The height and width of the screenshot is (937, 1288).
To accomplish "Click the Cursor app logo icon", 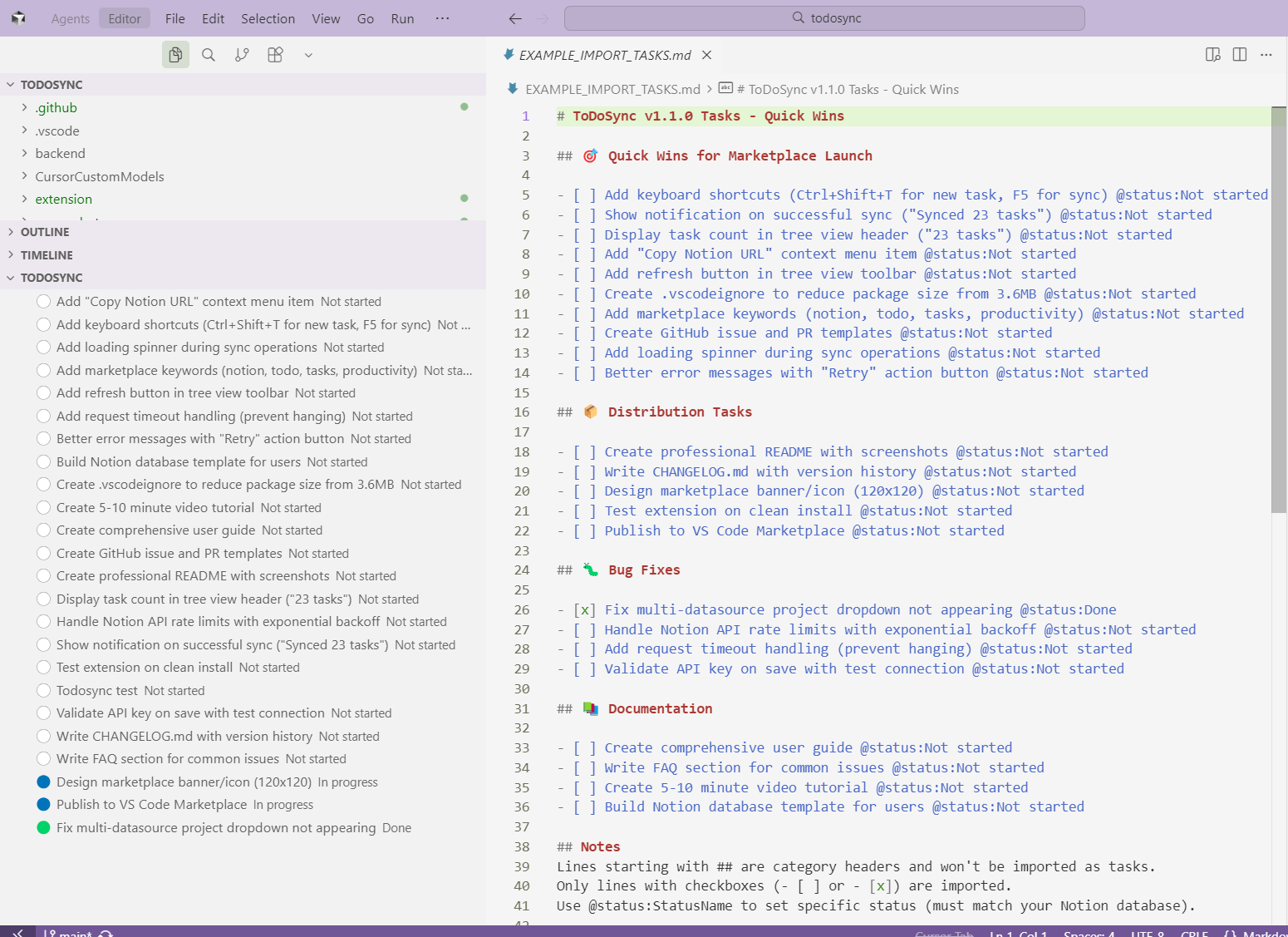I will pos(18,18).
